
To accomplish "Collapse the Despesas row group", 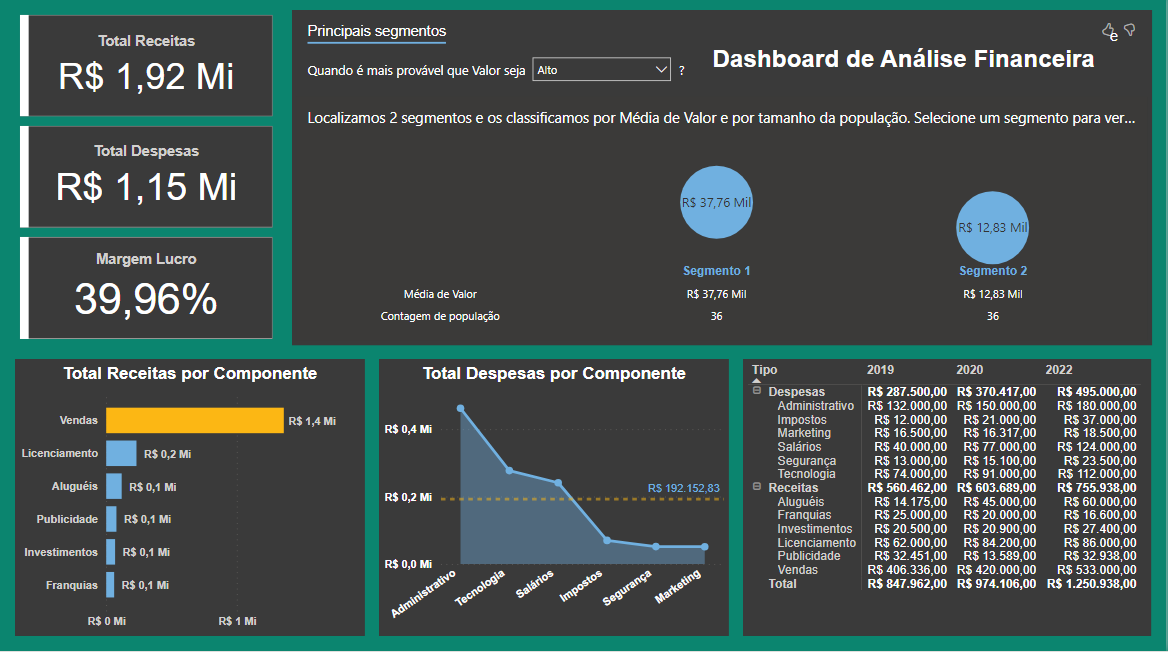I will click(x=757, y=392).
